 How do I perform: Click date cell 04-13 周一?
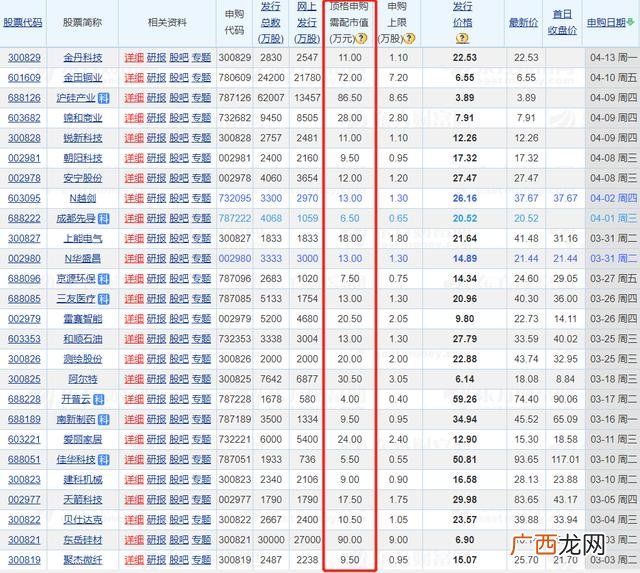pos(613,58)
